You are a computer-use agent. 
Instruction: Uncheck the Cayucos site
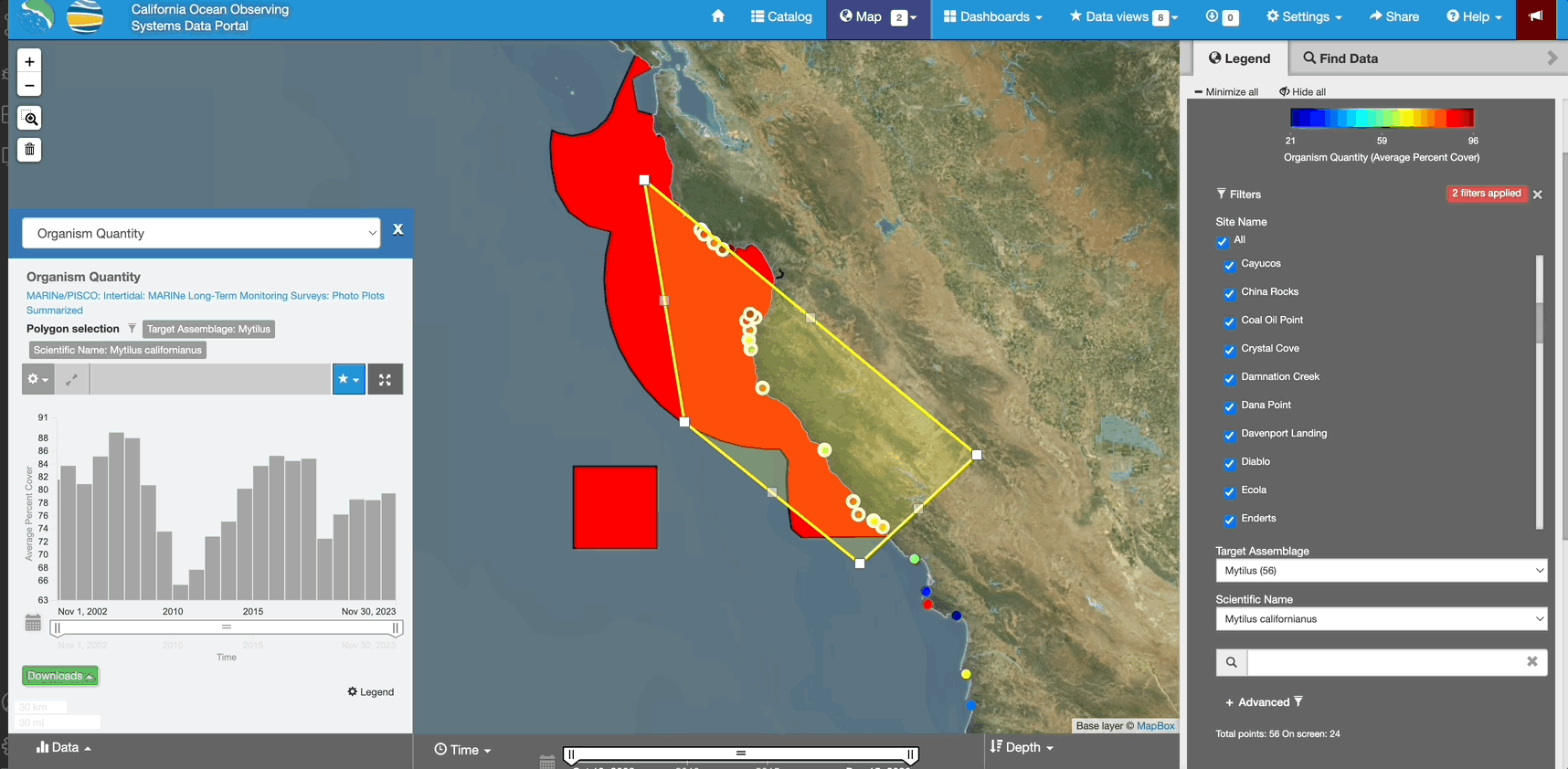coord(1229,265)
